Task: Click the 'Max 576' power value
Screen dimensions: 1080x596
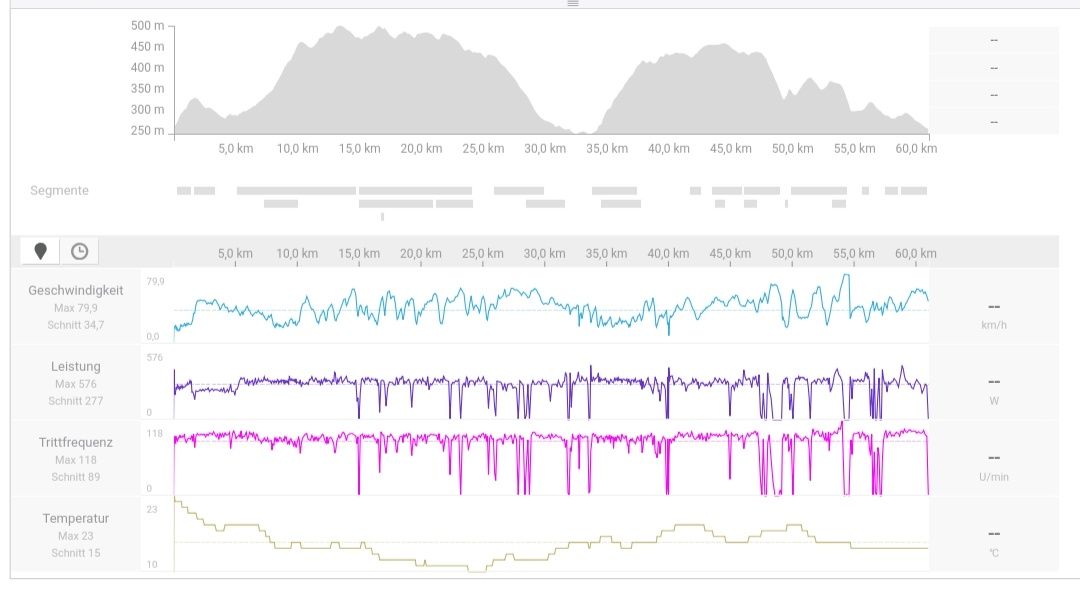Action: tap(76, 384)
